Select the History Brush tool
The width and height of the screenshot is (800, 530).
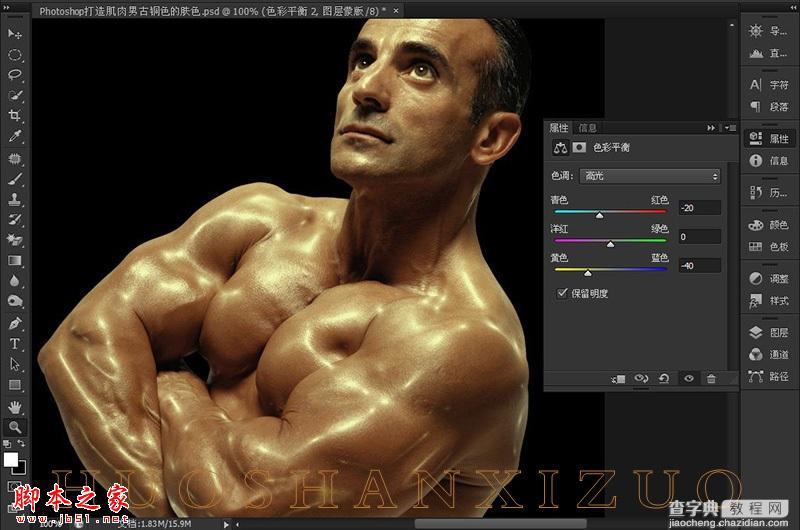click(14, 219)
